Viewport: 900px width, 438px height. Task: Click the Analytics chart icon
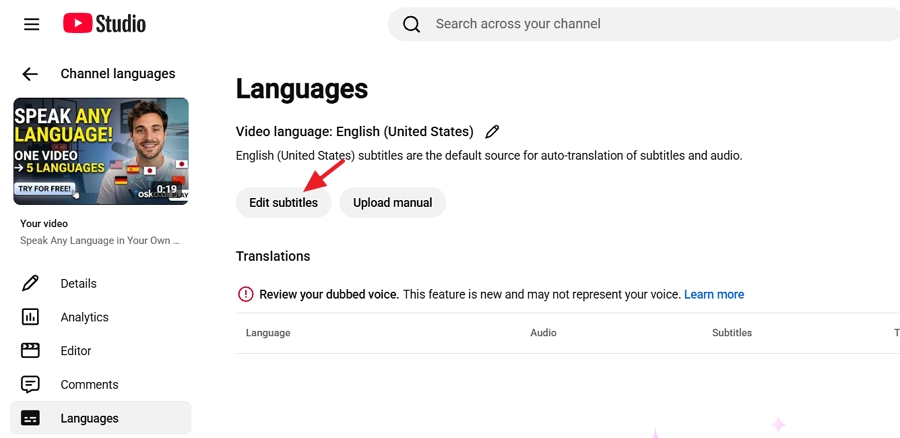pyautogui.click(x=30, y=317)
